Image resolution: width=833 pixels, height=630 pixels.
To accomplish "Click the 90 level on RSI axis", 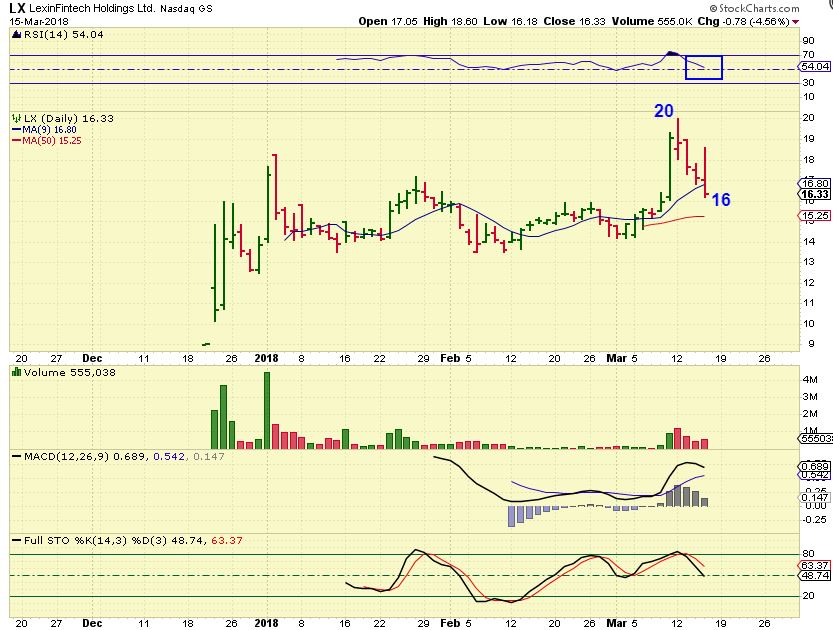I will [808, 41].
